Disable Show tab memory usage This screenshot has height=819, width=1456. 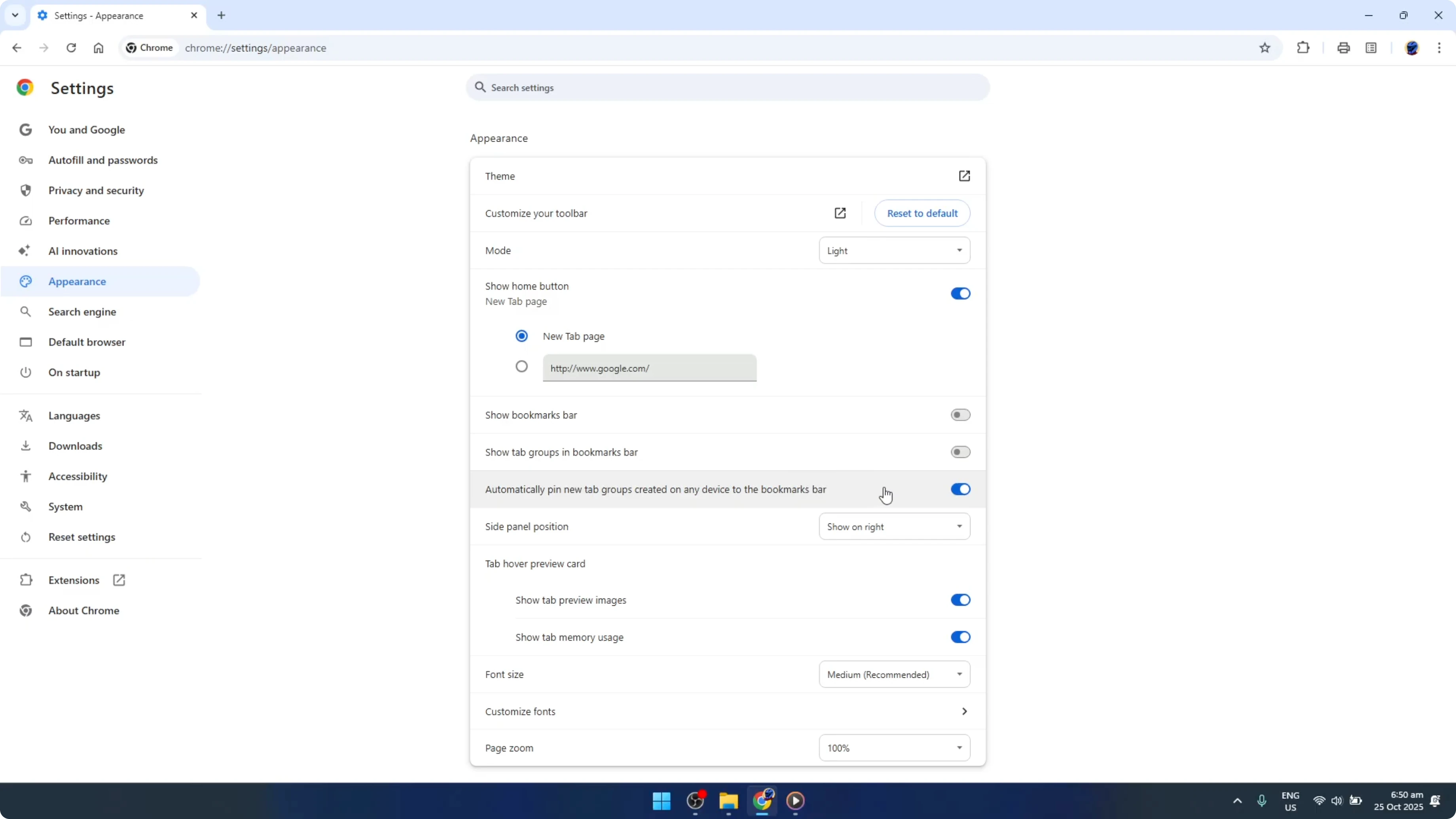(960, 637)
